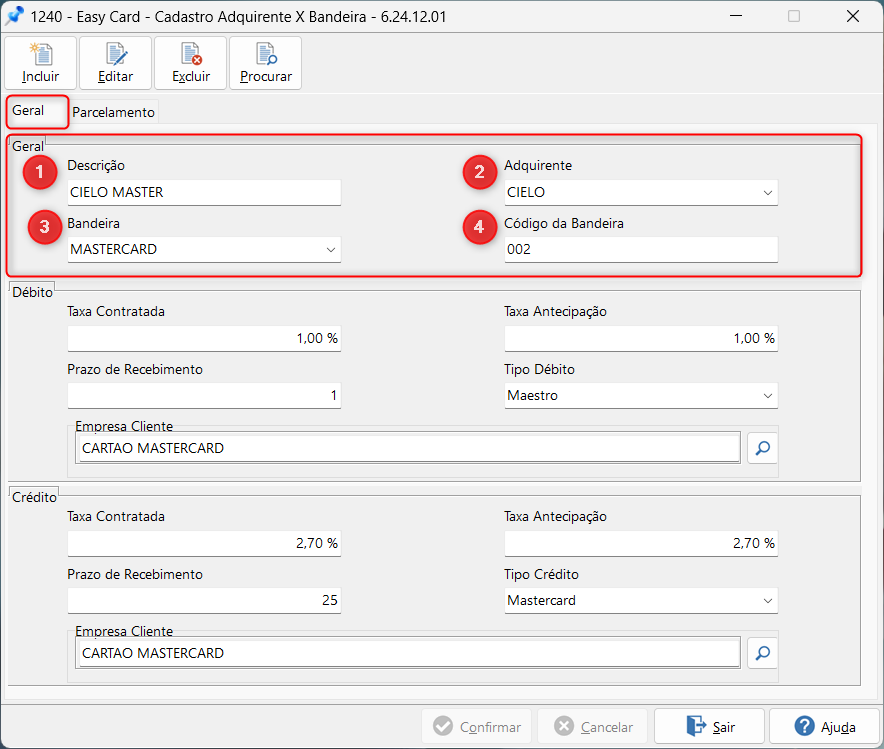Open the Tipo Crédito dropdown showing Mastercard
The width and height of the screenshot is (884, 749).
click(x=641, y=600)
